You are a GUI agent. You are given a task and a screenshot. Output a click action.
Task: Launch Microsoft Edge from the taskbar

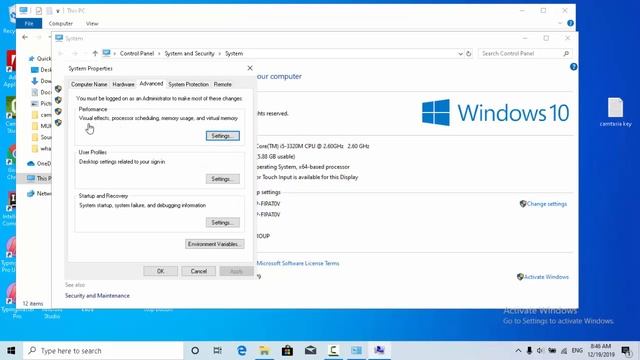242,351
